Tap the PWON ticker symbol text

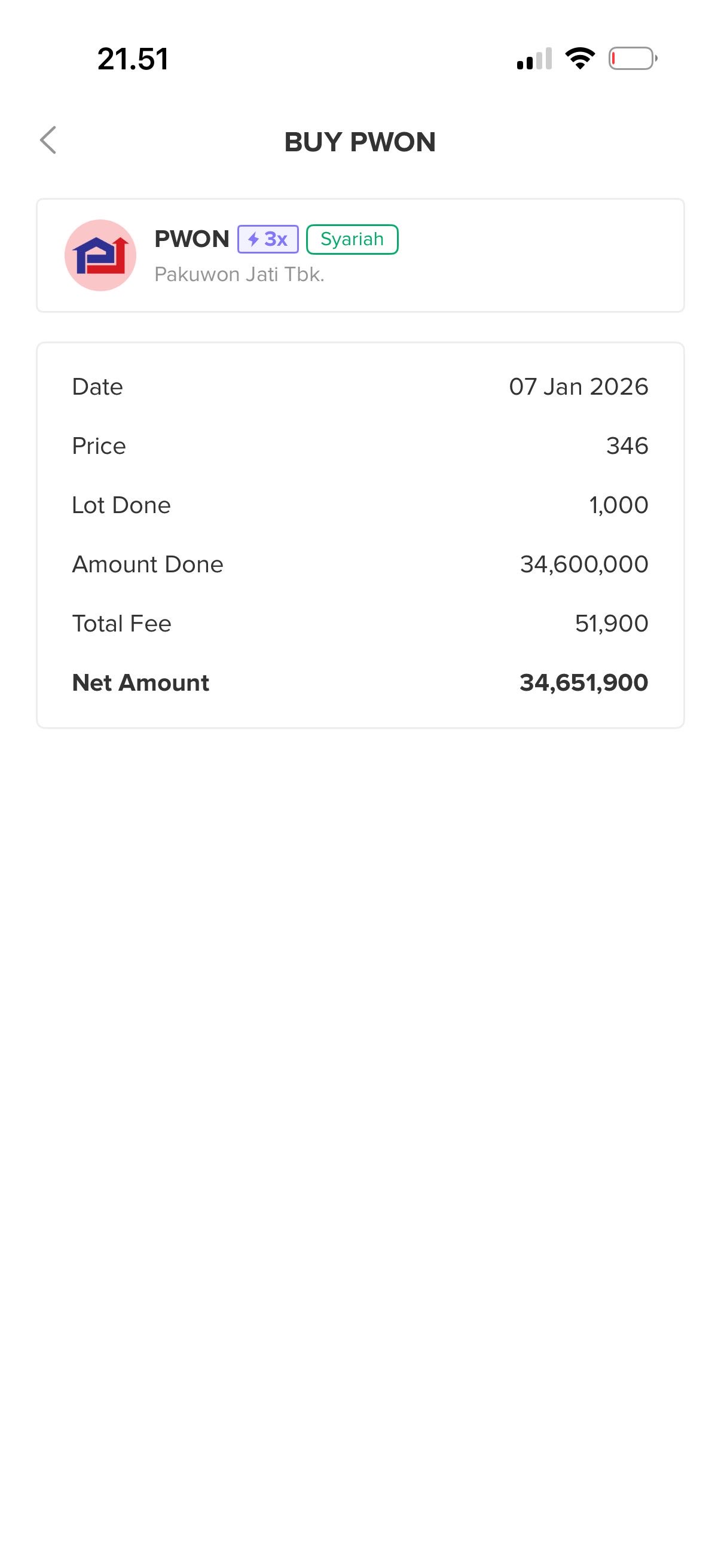point(192,239)
